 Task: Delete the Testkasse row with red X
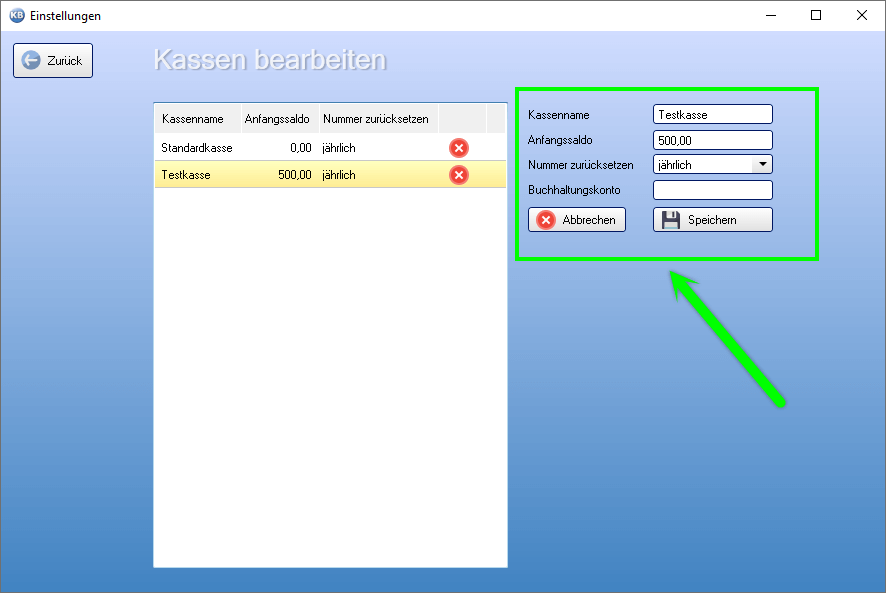(x=459, y=175)
